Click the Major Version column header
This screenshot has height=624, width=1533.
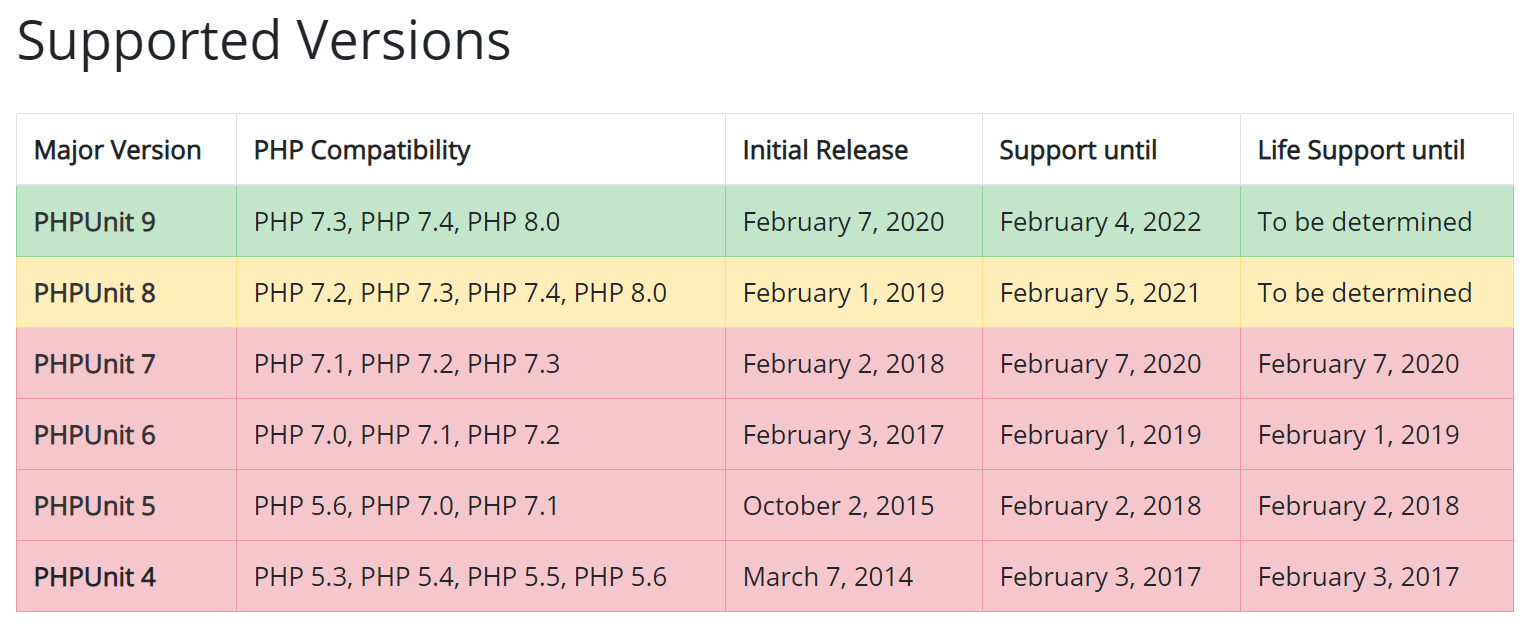[x=118, y=151]
